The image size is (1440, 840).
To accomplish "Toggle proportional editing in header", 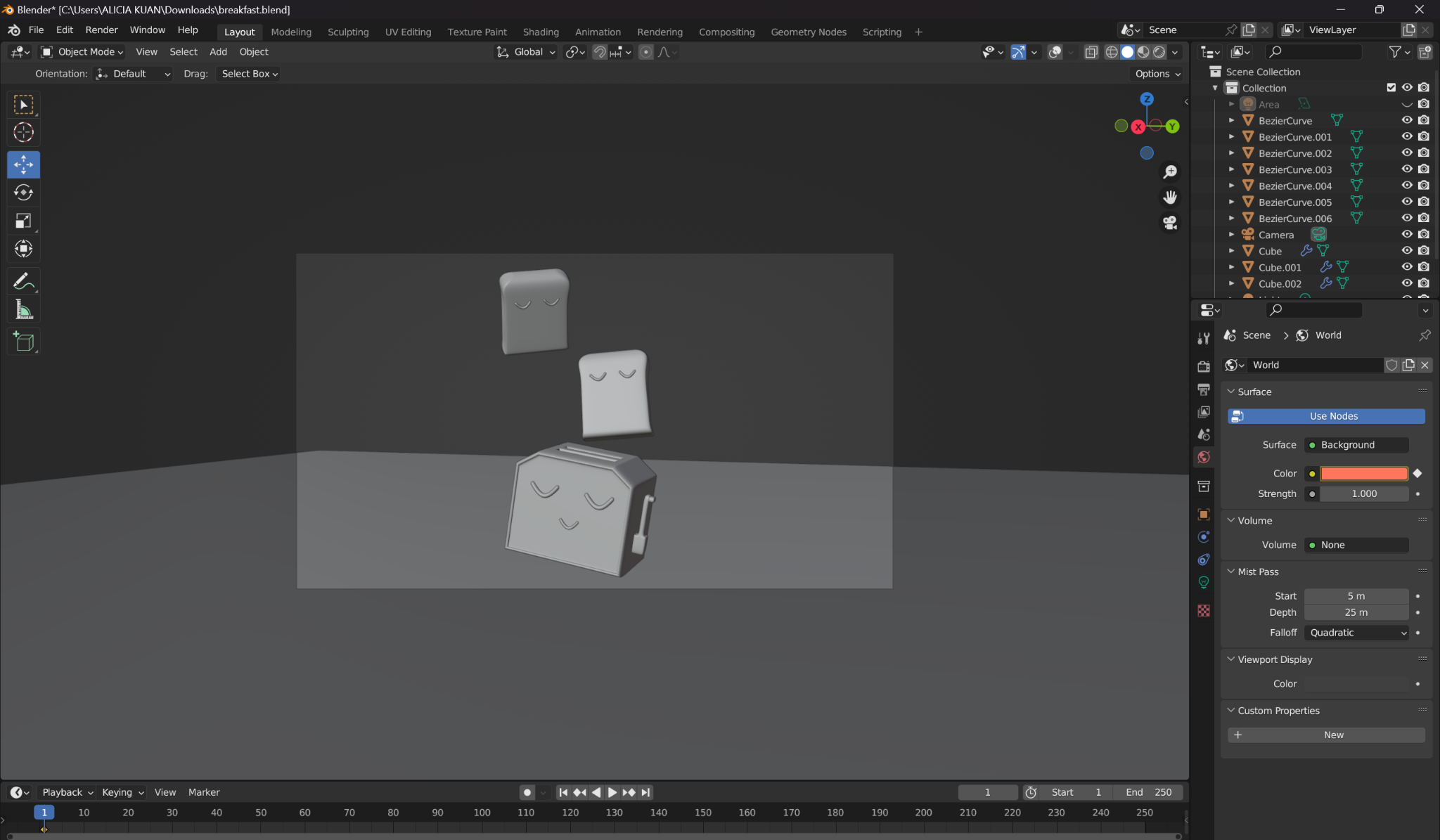I will click(x=645, y=52).
